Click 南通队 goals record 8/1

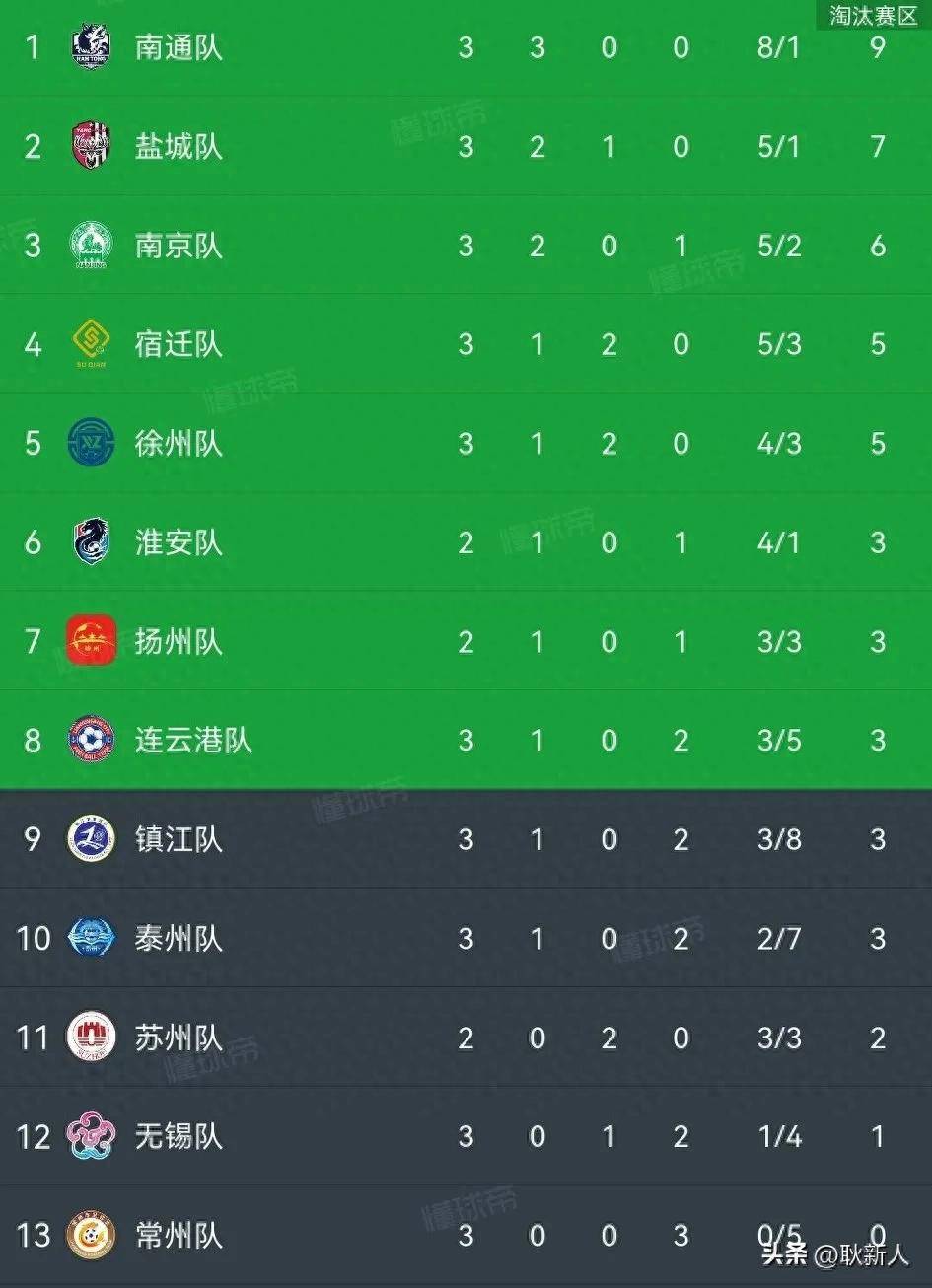(x=779, y=47)
